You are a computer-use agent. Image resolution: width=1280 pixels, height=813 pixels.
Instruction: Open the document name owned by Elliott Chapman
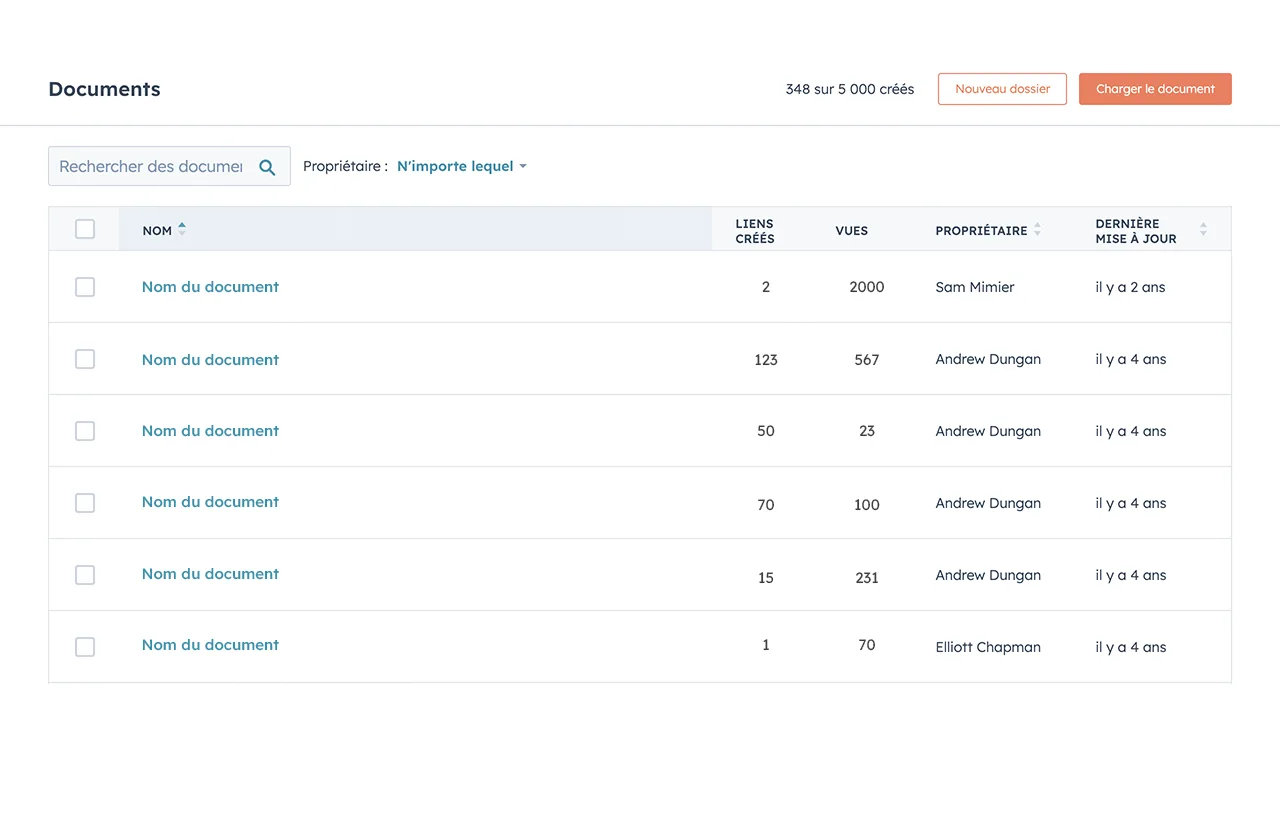[210, 645]
